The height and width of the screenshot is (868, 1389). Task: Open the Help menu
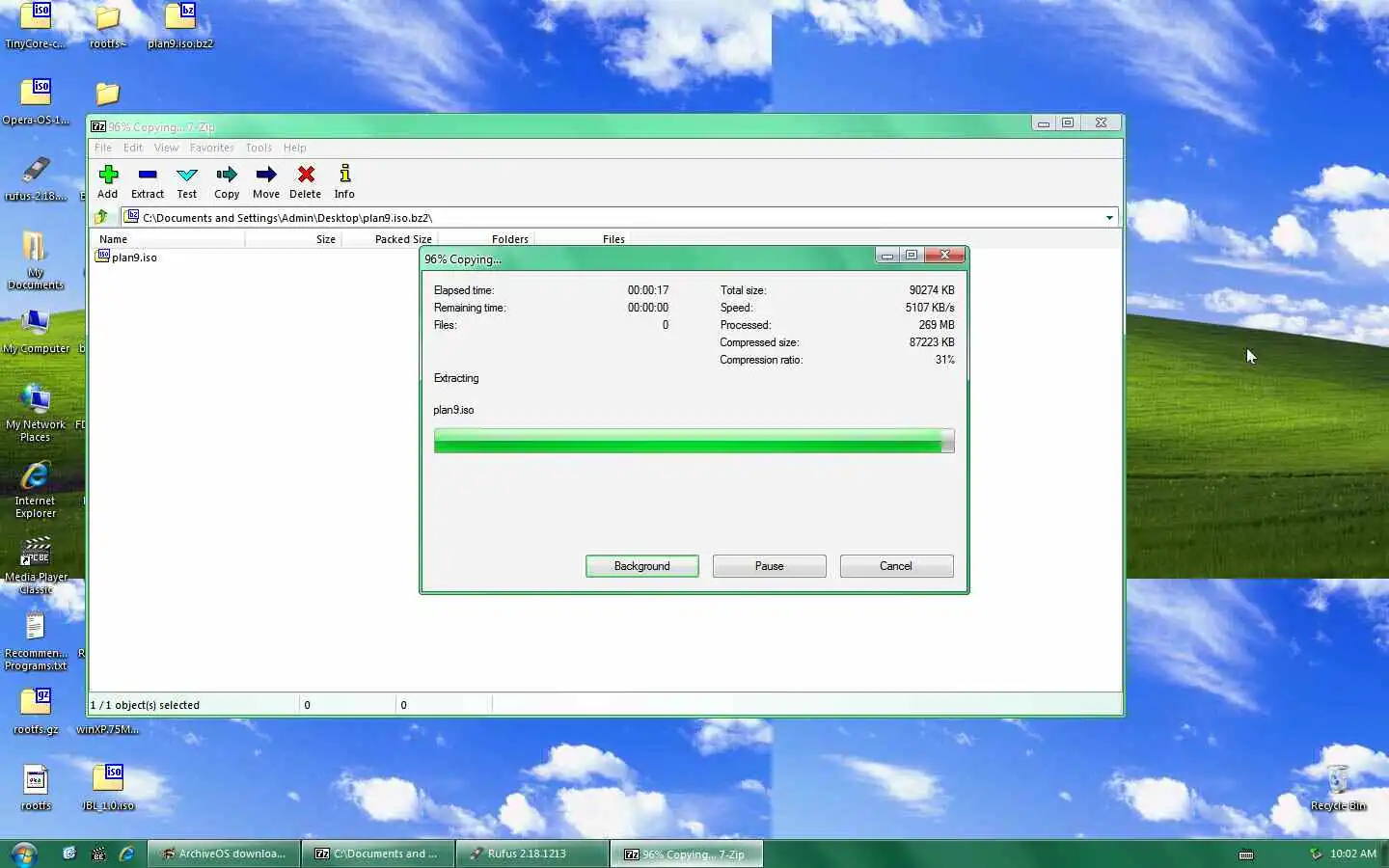click(294, 148)
